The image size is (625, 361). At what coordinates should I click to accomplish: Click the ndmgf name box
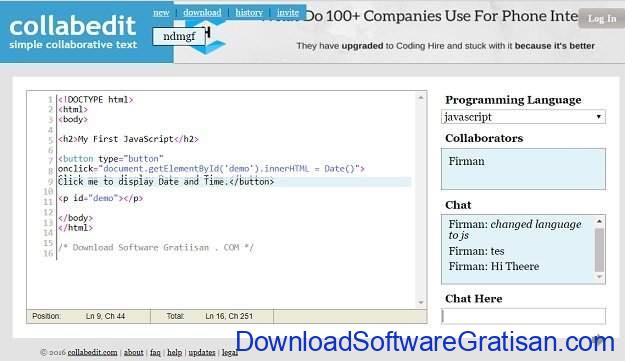click(179, 36)
